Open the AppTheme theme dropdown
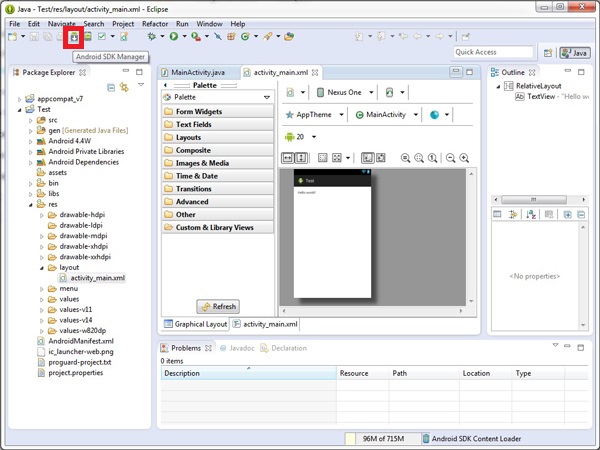The height and width of the screenshot is (450, 600). pyautogui.click(x=314, y=115)
